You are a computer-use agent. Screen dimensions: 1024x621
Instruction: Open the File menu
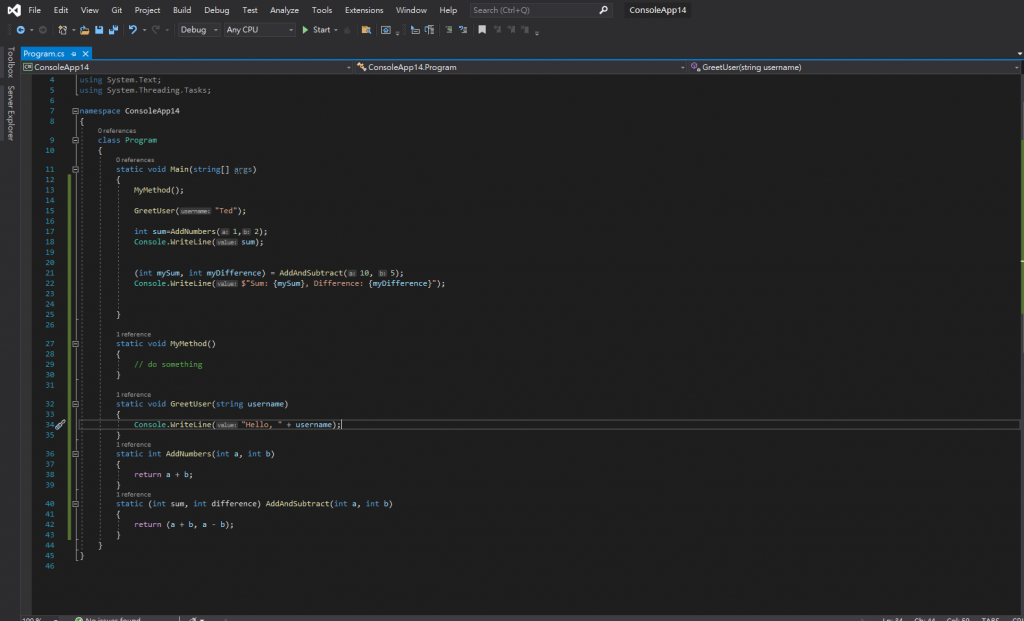[x=35, y=10]
